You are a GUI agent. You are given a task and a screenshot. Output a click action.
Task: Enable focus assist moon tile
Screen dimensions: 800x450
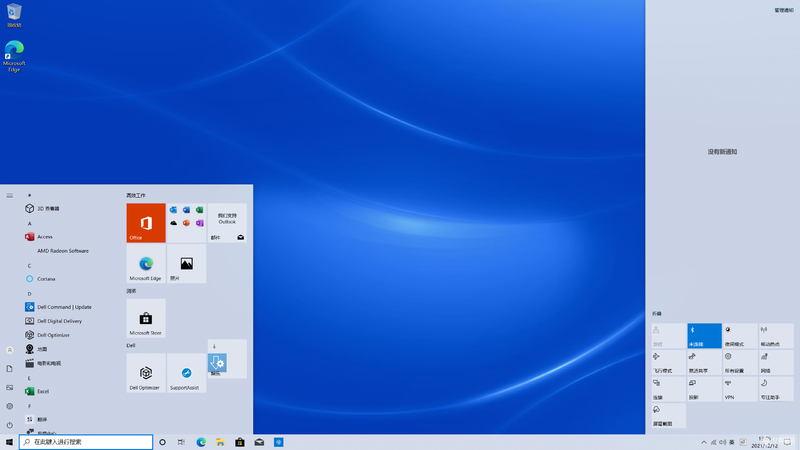pos(776,389)
